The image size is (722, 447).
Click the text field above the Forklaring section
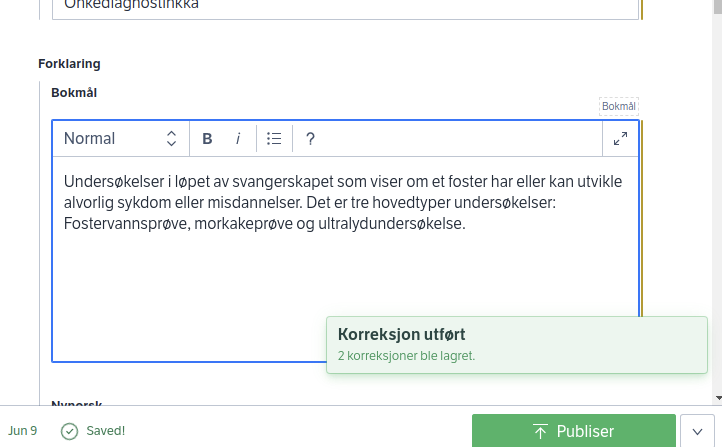345,9
